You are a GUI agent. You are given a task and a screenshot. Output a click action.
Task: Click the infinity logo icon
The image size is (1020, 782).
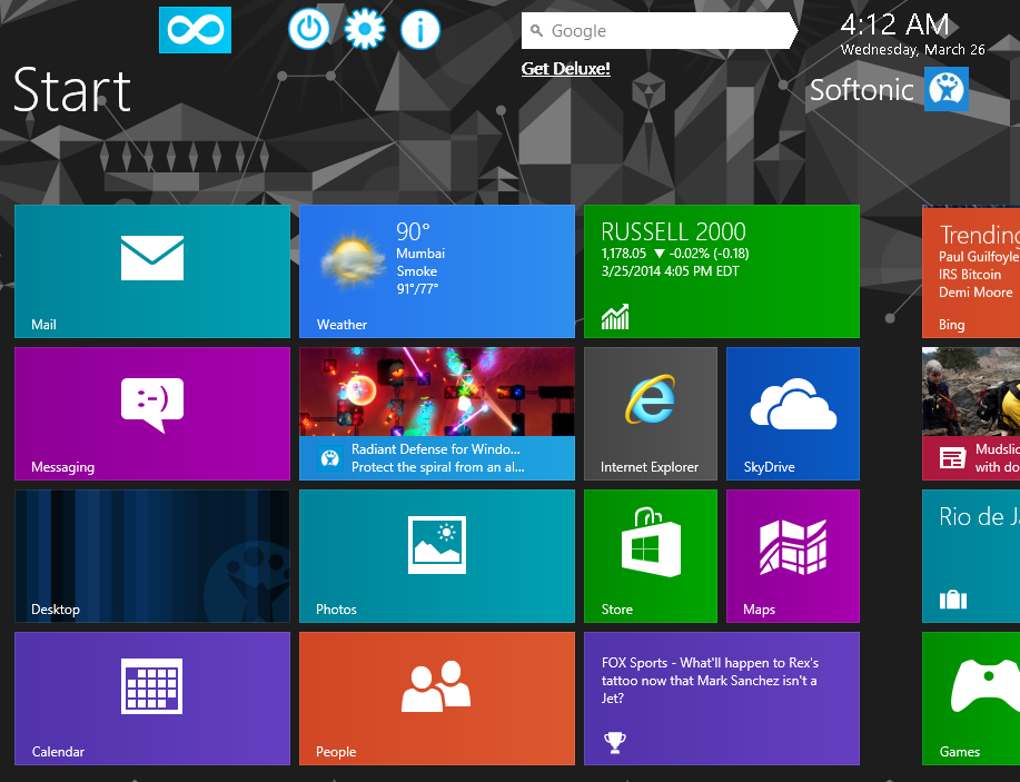coord(195,29)
